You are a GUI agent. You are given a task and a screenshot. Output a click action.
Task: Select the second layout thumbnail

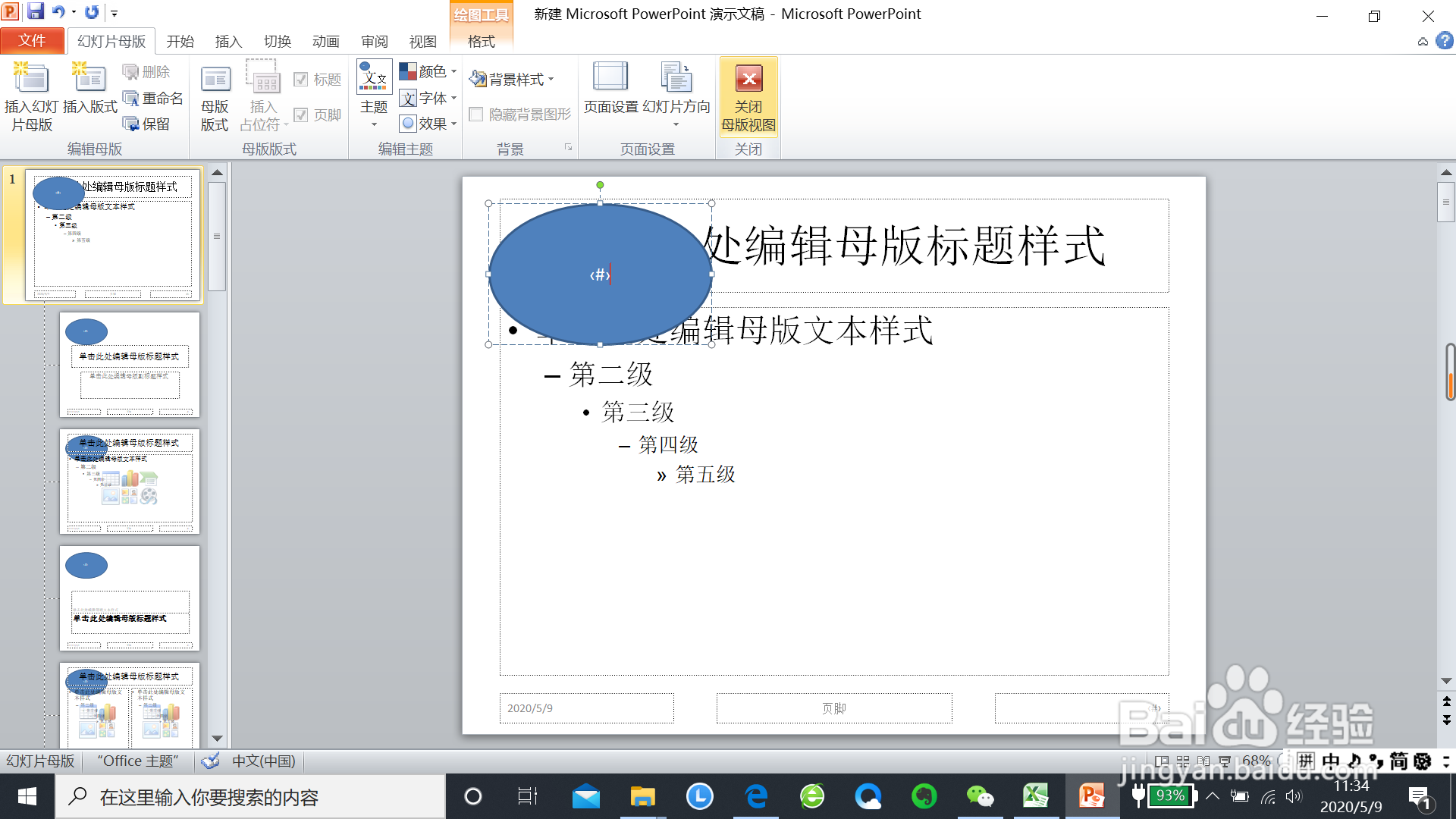click(130, 482)
